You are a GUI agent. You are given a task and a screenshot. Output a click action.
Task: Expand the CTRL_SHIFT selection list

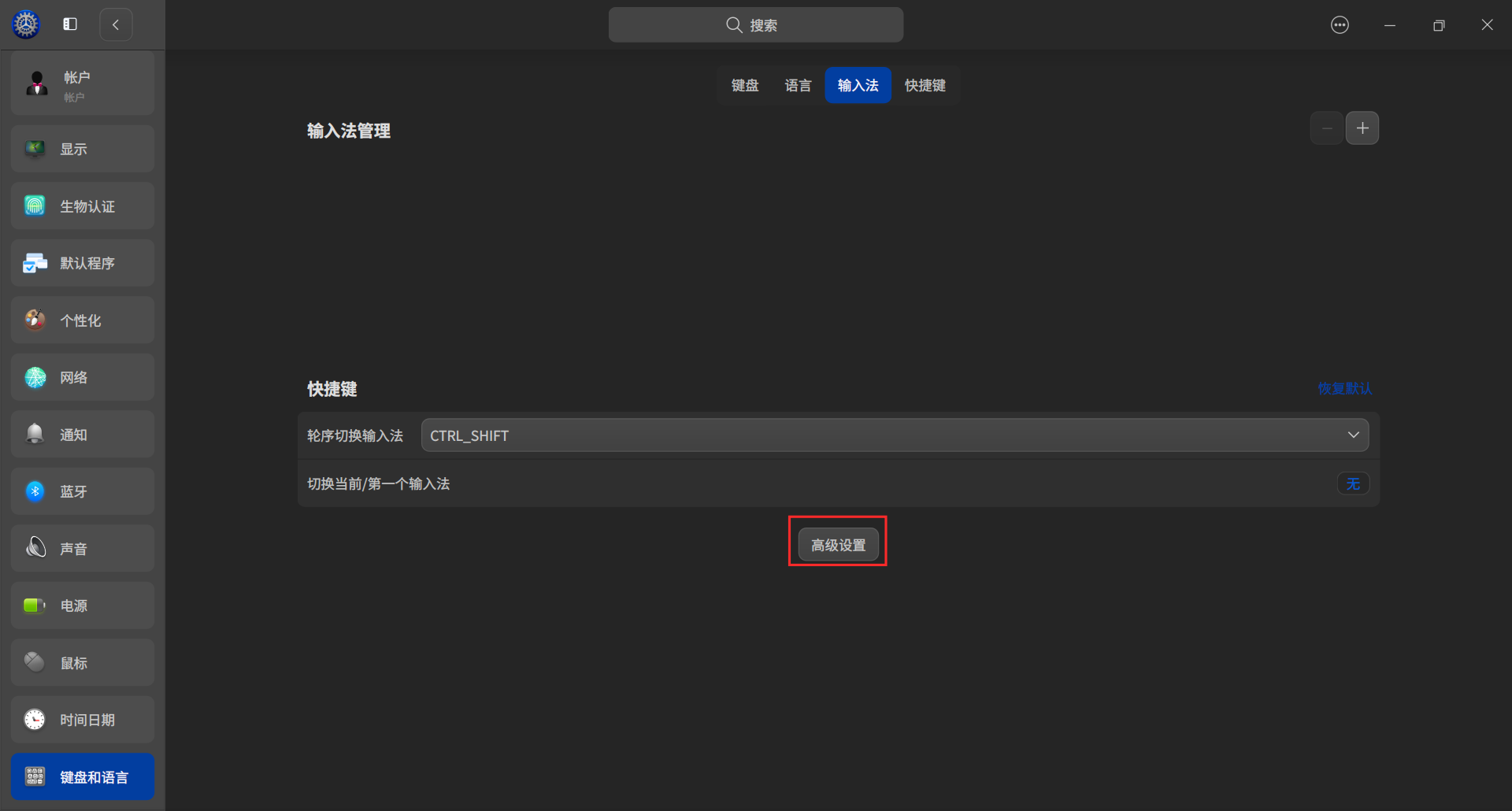pyautogui.click(x=1353, y=435)
